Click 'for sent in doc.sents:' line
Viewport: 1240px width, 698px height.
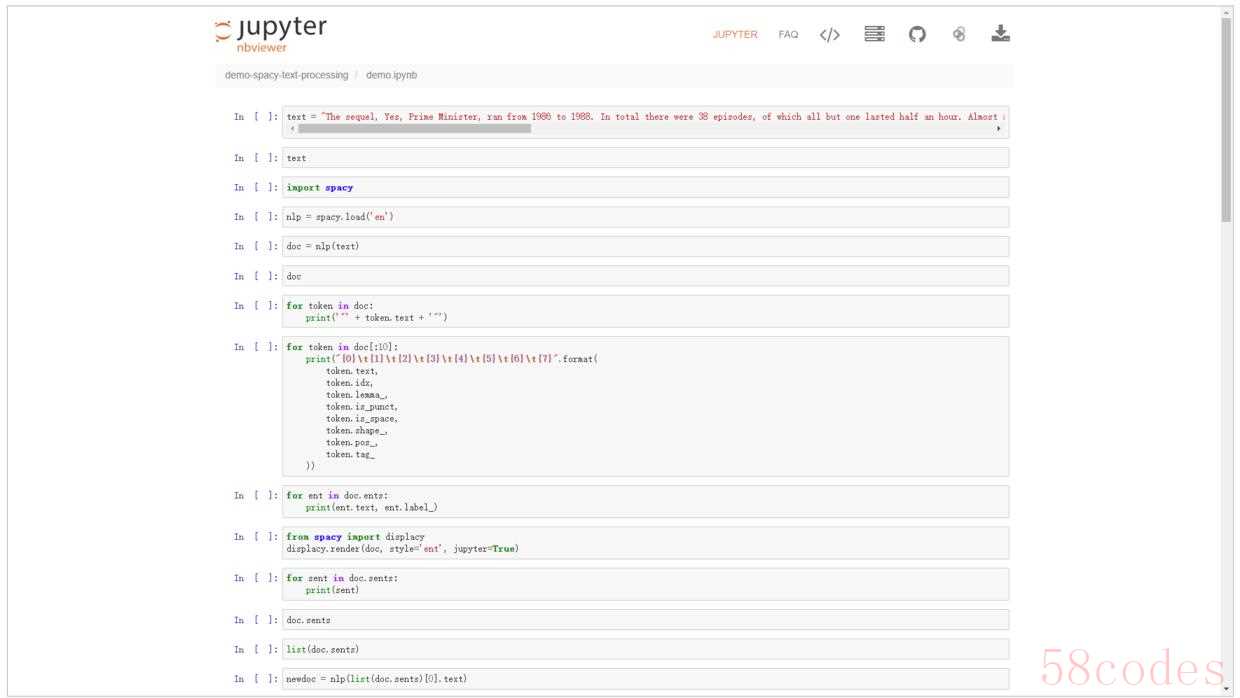(342, 578)
